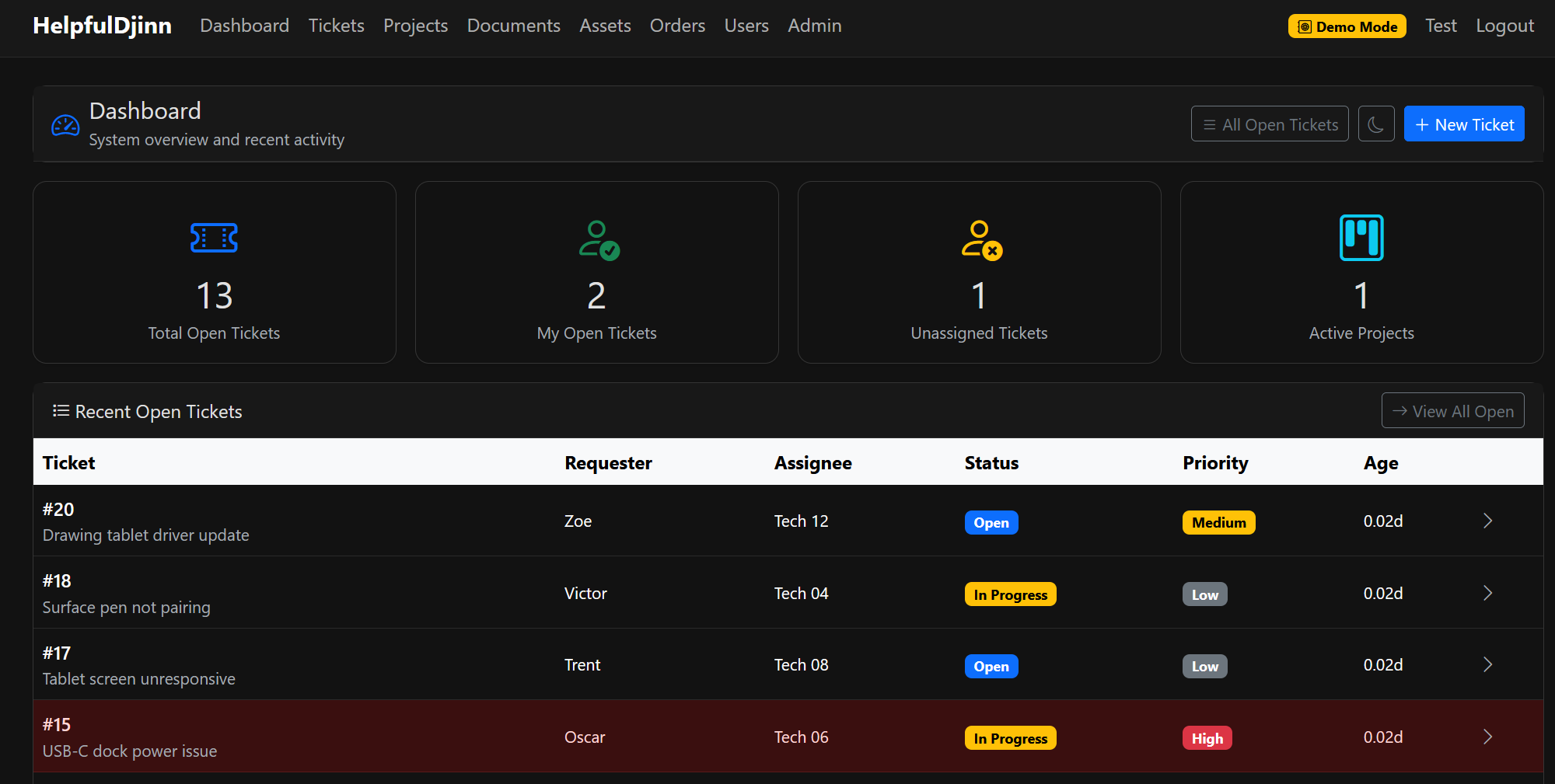1555x784 pixels.
Task: Click Logout
Action: coord(1504,26)
